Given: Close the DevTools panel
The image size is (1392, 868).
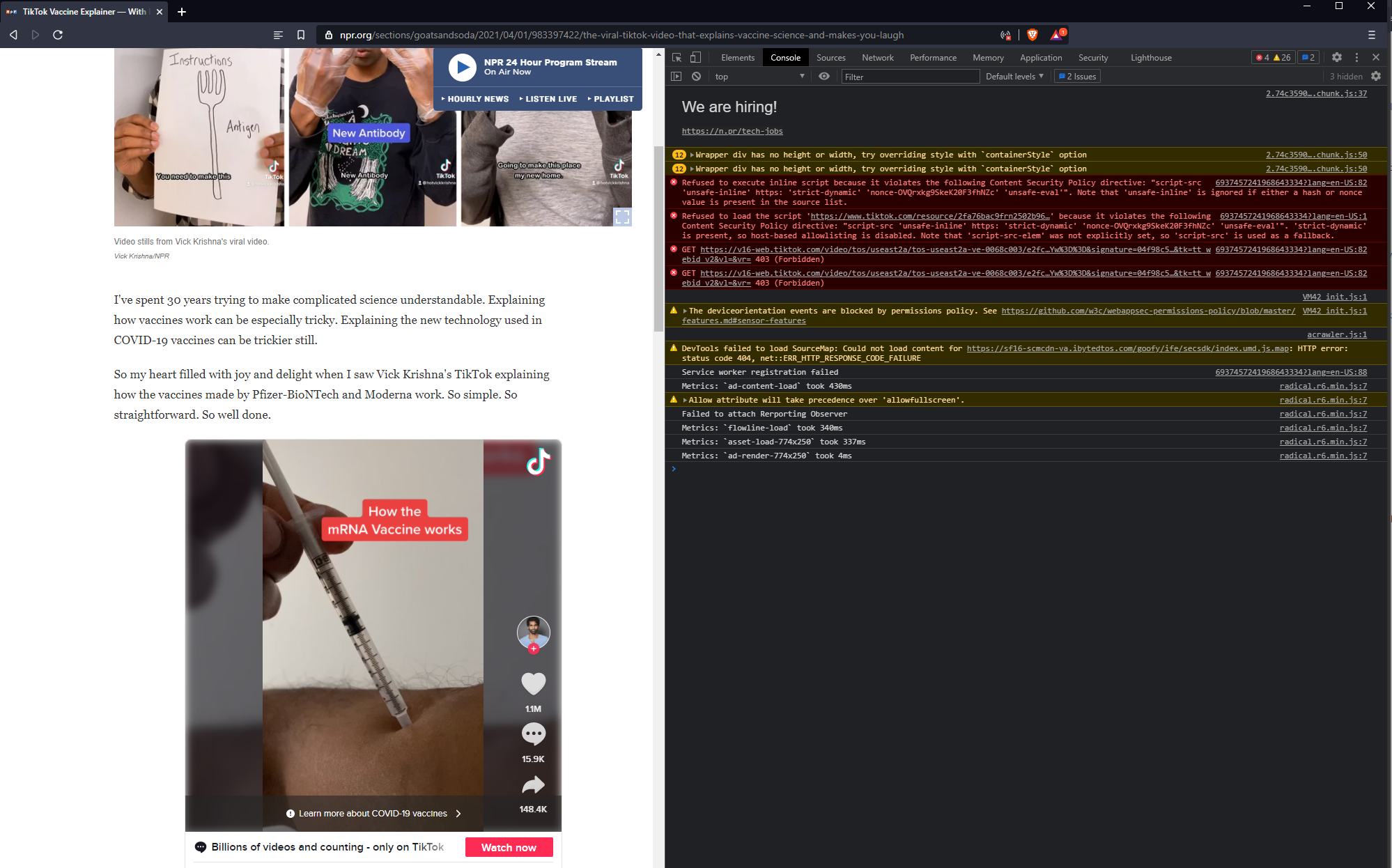Looking at the screenshot, I should (1376, 58).
